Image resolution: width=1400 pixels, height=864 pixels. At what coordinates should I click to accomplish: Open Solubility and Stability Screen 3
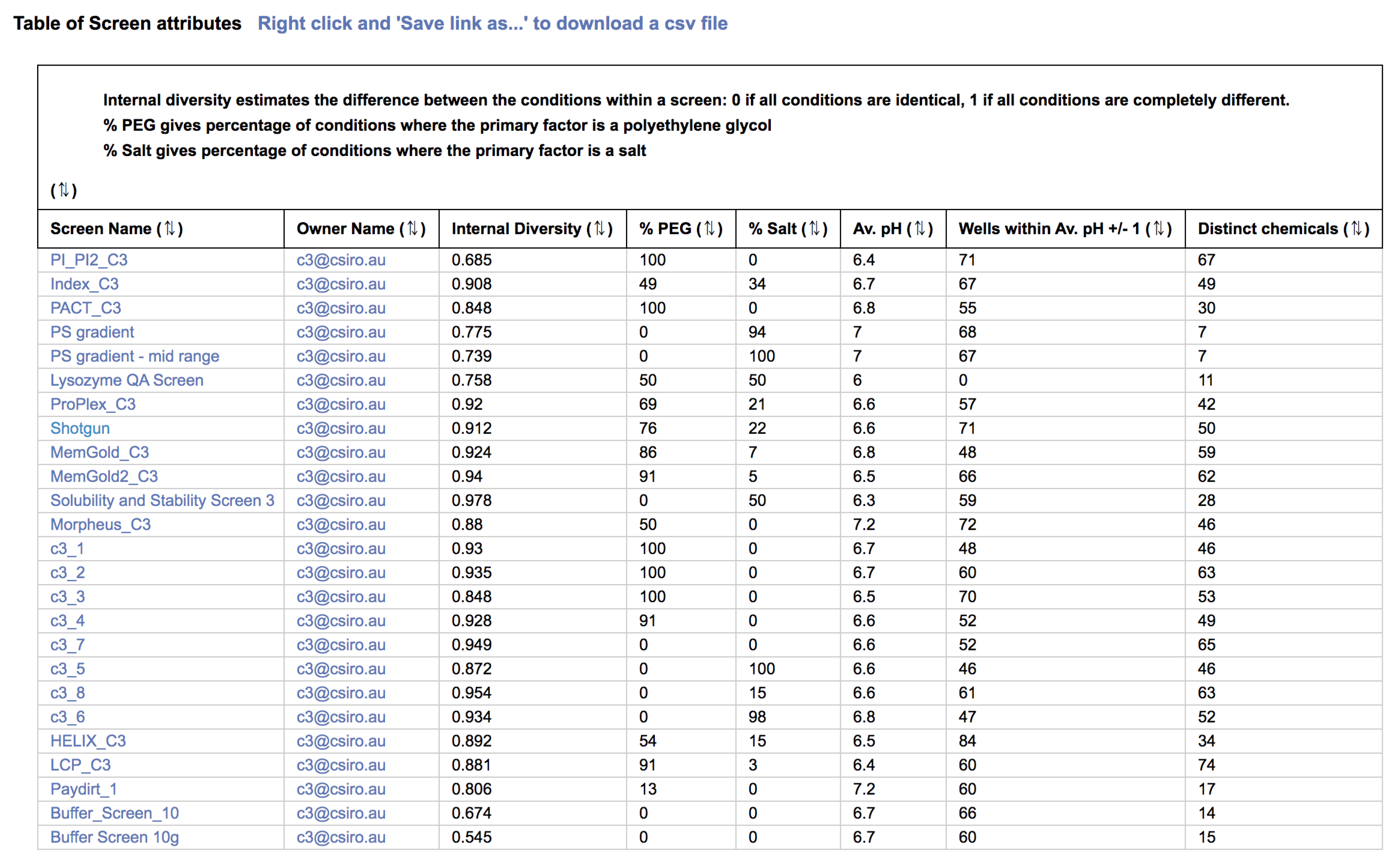click(x=162, y=501)
